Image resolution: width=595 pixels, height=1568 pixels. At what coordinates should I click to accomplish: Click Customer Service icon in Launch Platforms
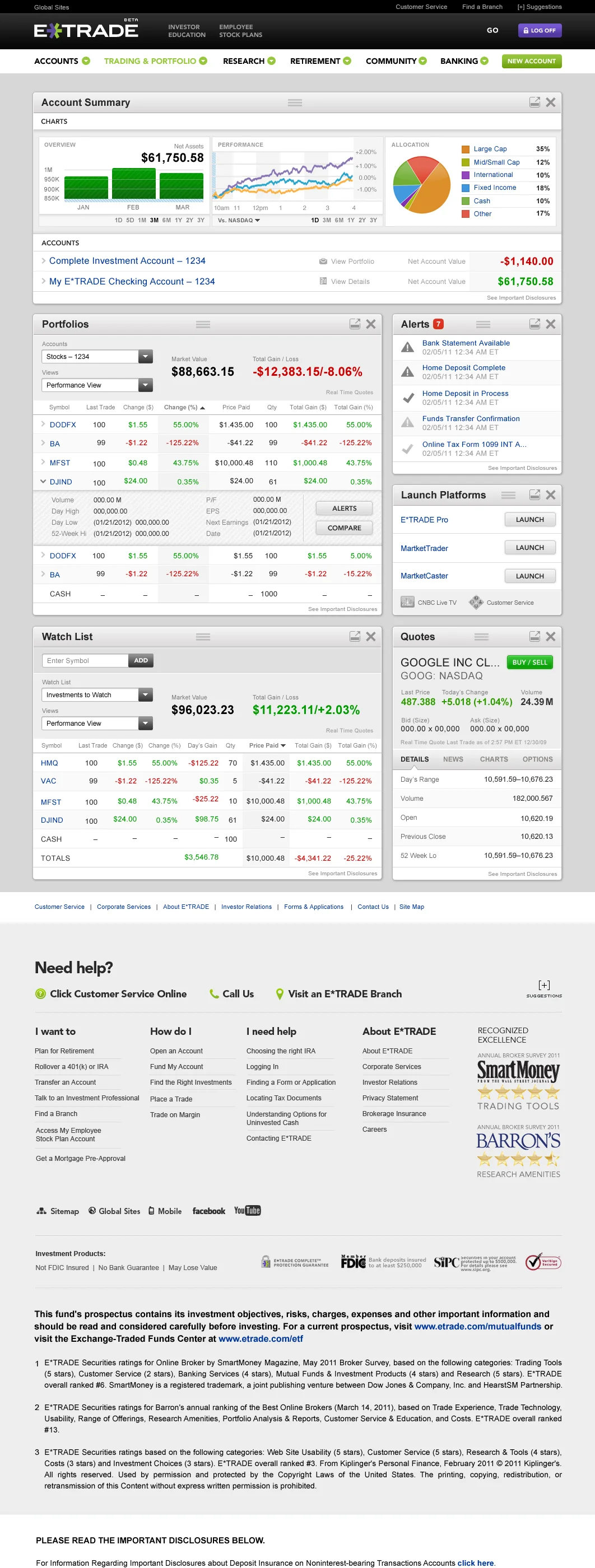point(476,602)
